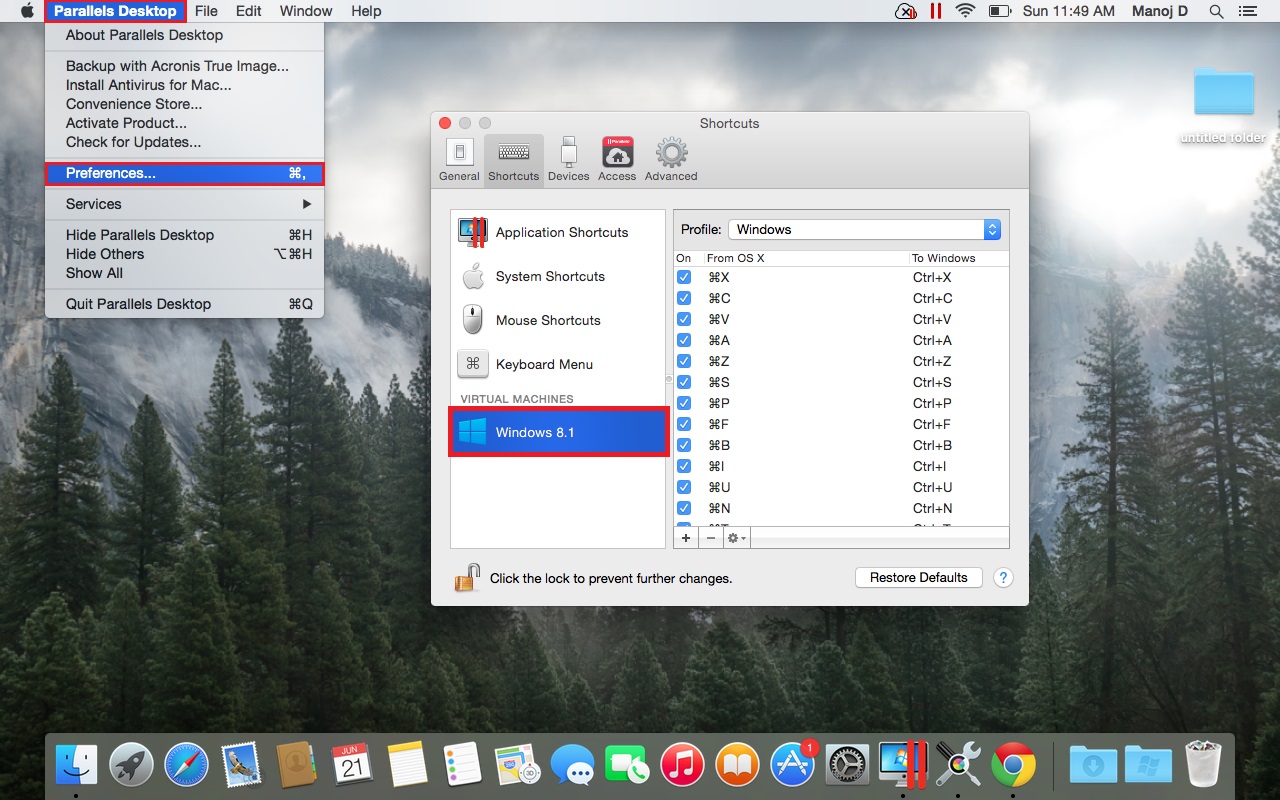1280x800 pixels.
Task: Uncheck the ⌘X to Ctrl+X shortcut
Action: coord(684,278)
